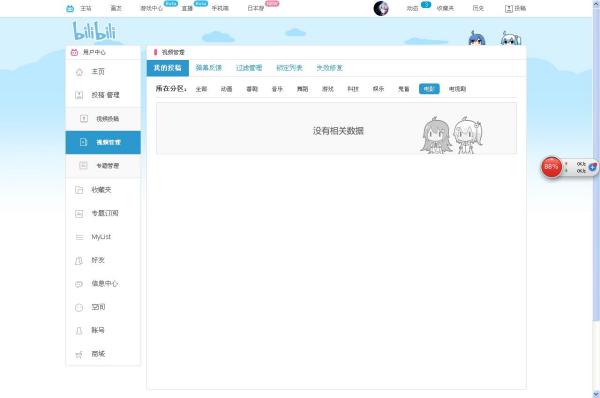The width and height of the screenshot is (600, 398).
Task: Click the 专题管理 icon in the sidebar
Action: coord(83,165)
